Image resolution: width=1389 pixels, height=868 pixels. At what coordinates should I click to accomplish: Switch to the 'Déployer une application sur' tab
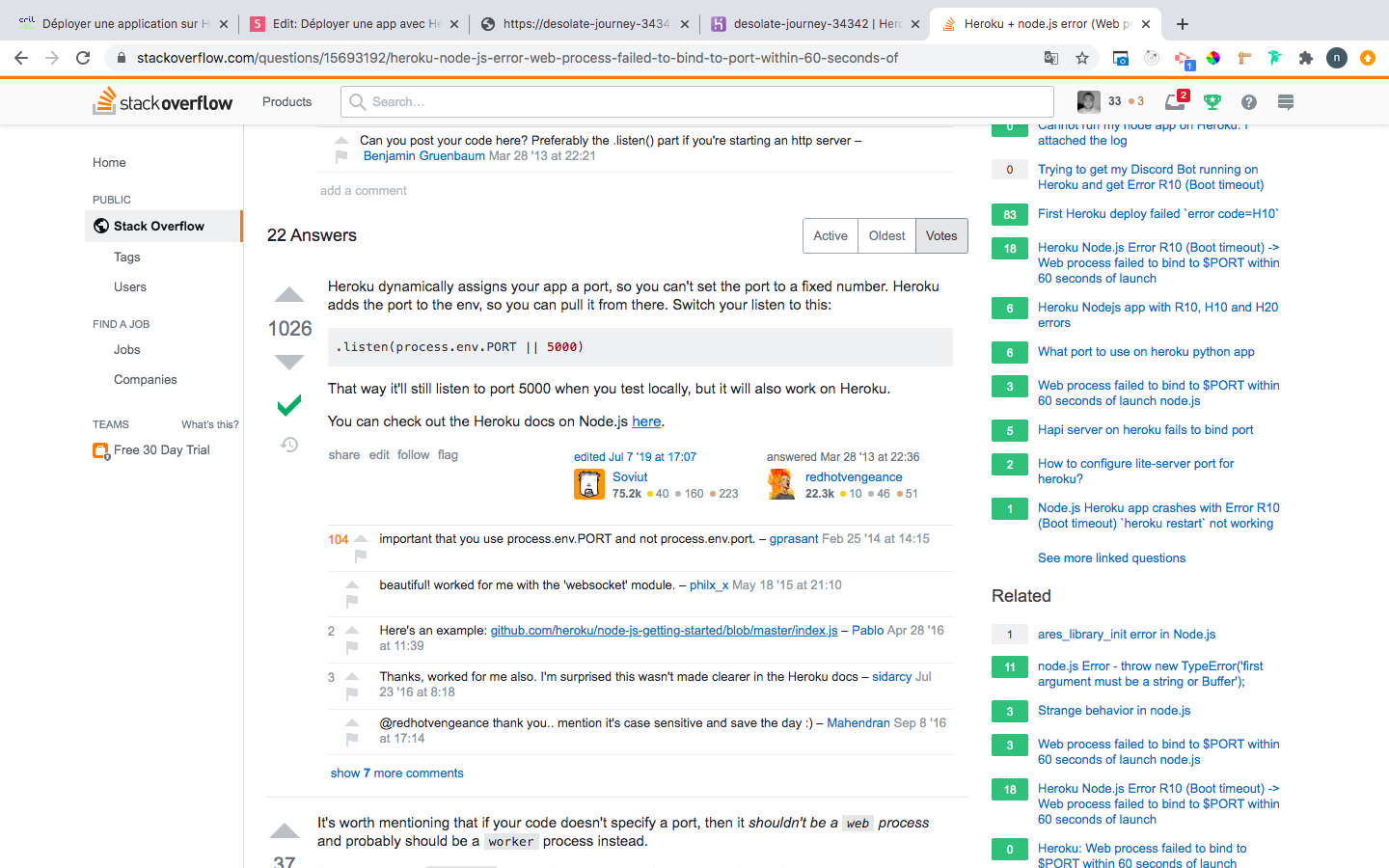click(122, 23)
